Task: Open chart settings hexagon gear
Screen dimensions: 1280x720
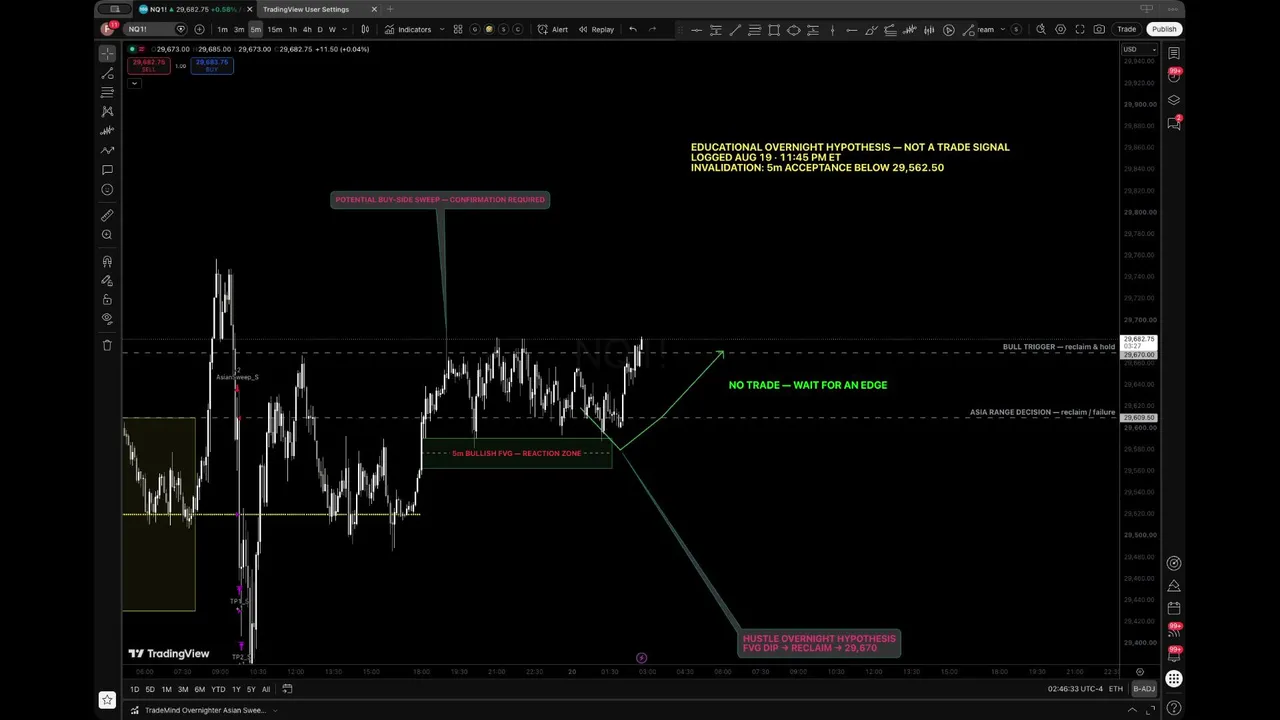Action: (1060, 29)
